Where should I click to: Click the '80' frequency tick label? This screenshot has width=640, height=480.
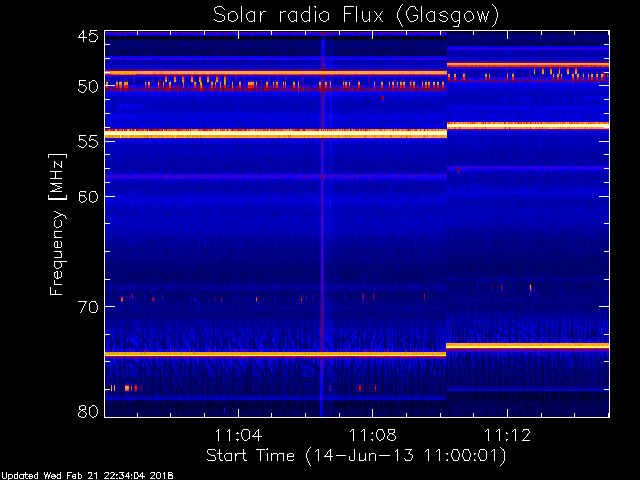click(x=88, y=411)
